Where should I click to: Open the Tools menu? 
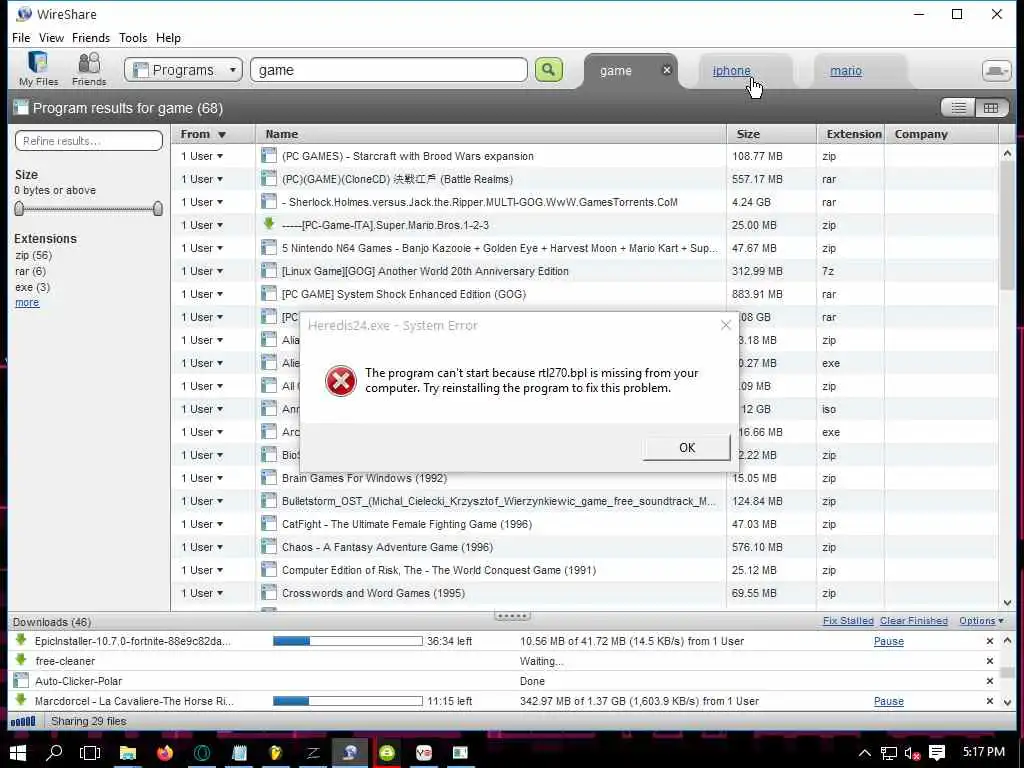point(133,38)
